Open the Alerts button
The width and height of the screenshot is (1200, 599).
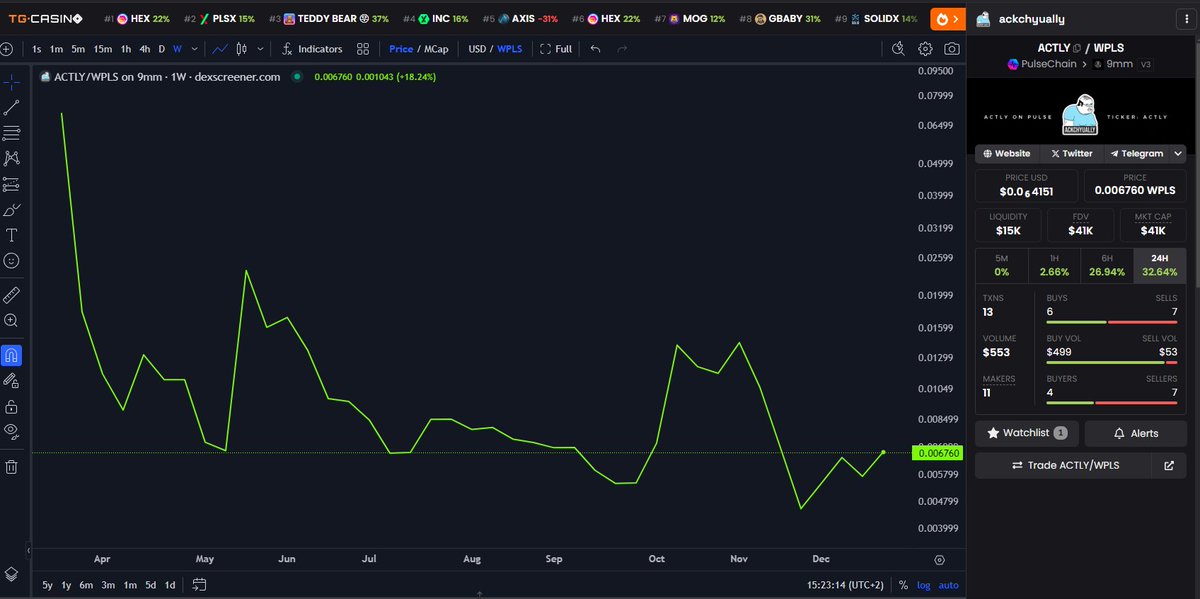(1135, 433)
